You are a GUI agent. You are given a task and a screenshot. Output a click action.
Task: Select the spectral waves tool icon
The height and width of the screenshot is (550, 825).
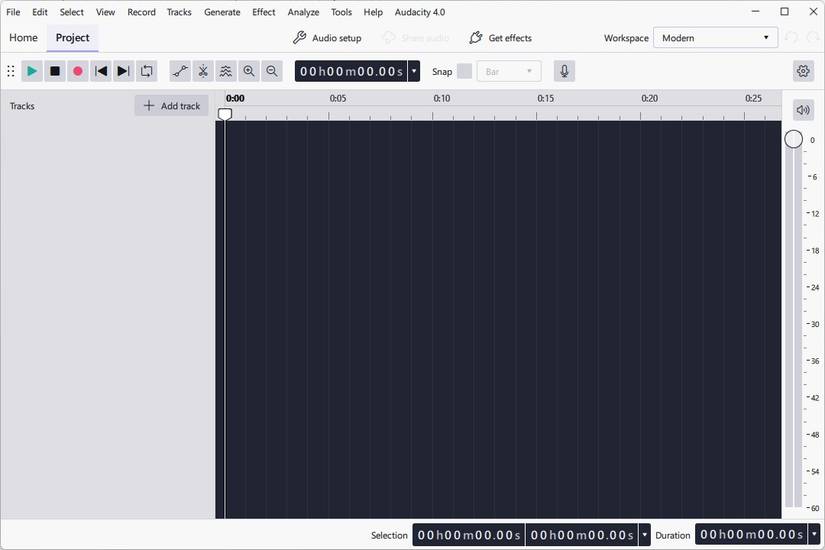(226, 71)
